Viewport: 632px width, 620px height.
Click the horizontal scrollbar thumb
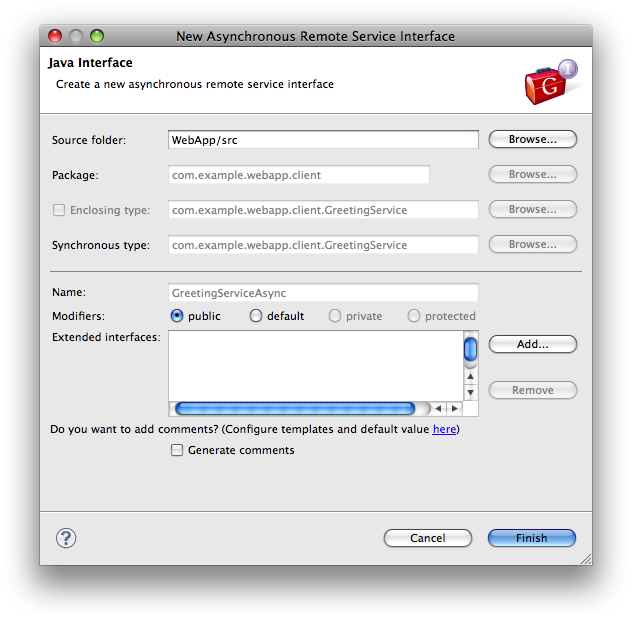[295, 409]
